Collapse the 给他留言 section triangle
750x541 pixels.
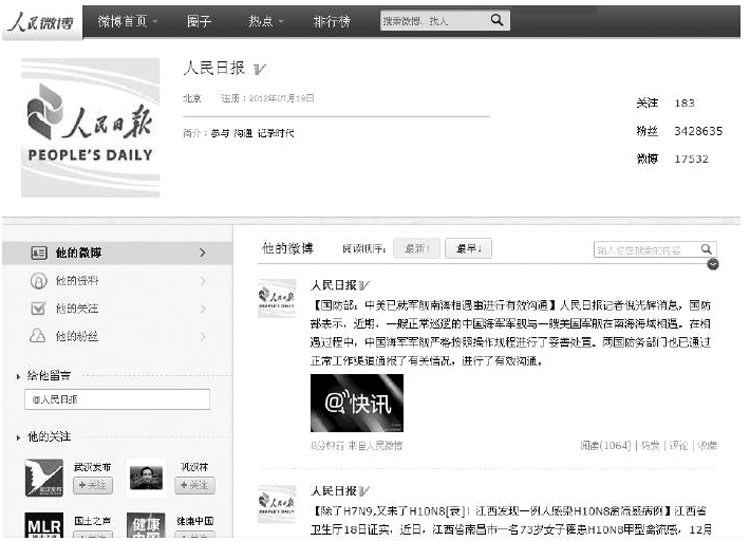click(x=18, y=377)
